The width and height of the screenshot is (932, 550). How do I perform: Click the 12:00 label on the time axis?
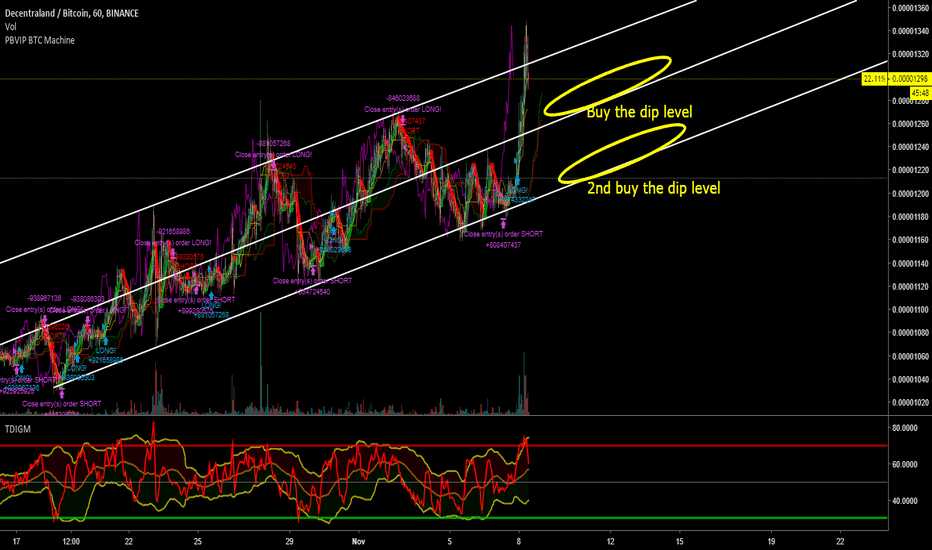pyautogui.click(x=71, y=541)
